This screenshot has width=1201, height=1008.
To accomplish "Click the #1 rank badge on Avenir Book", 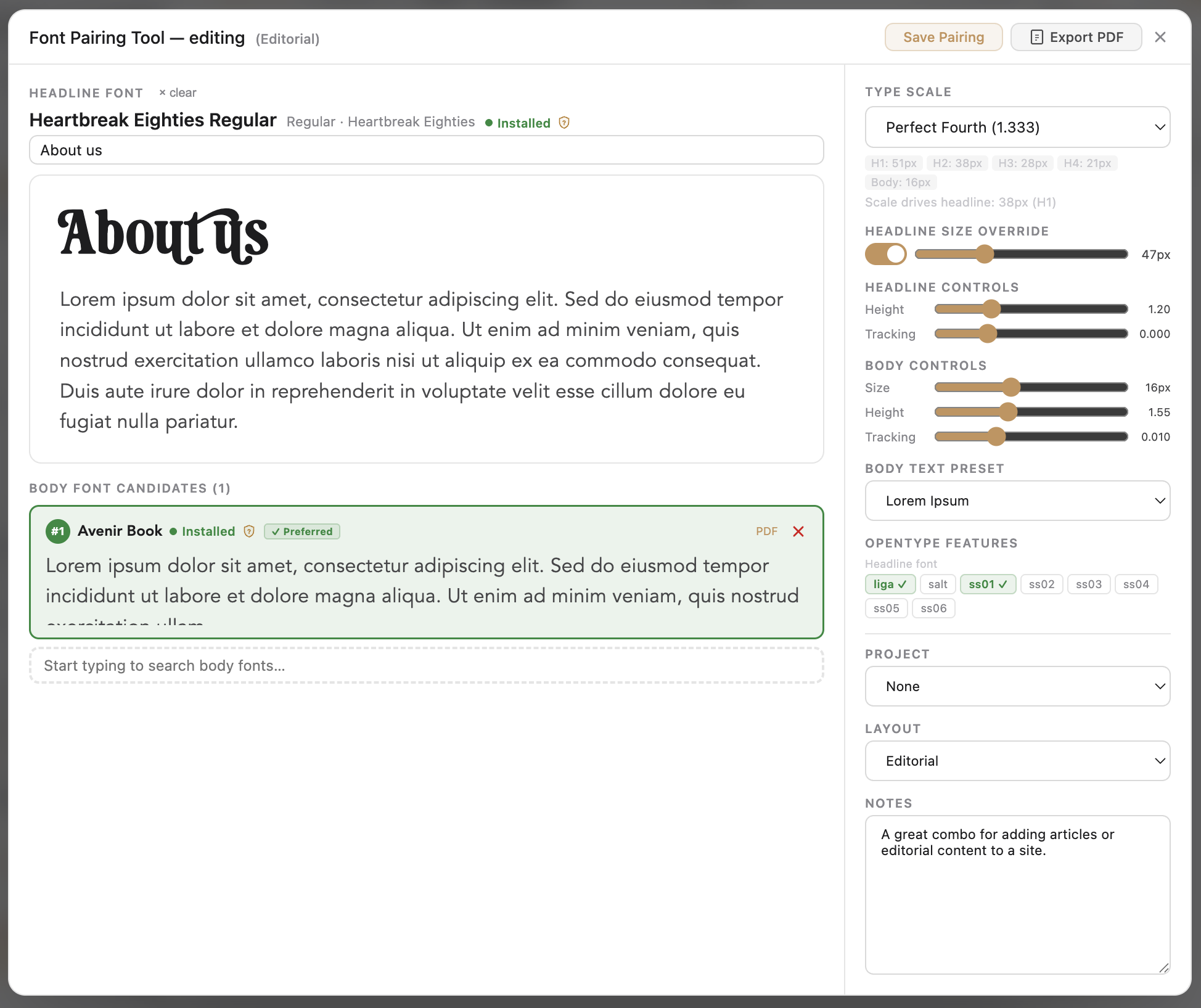I will tap(58, 531).
